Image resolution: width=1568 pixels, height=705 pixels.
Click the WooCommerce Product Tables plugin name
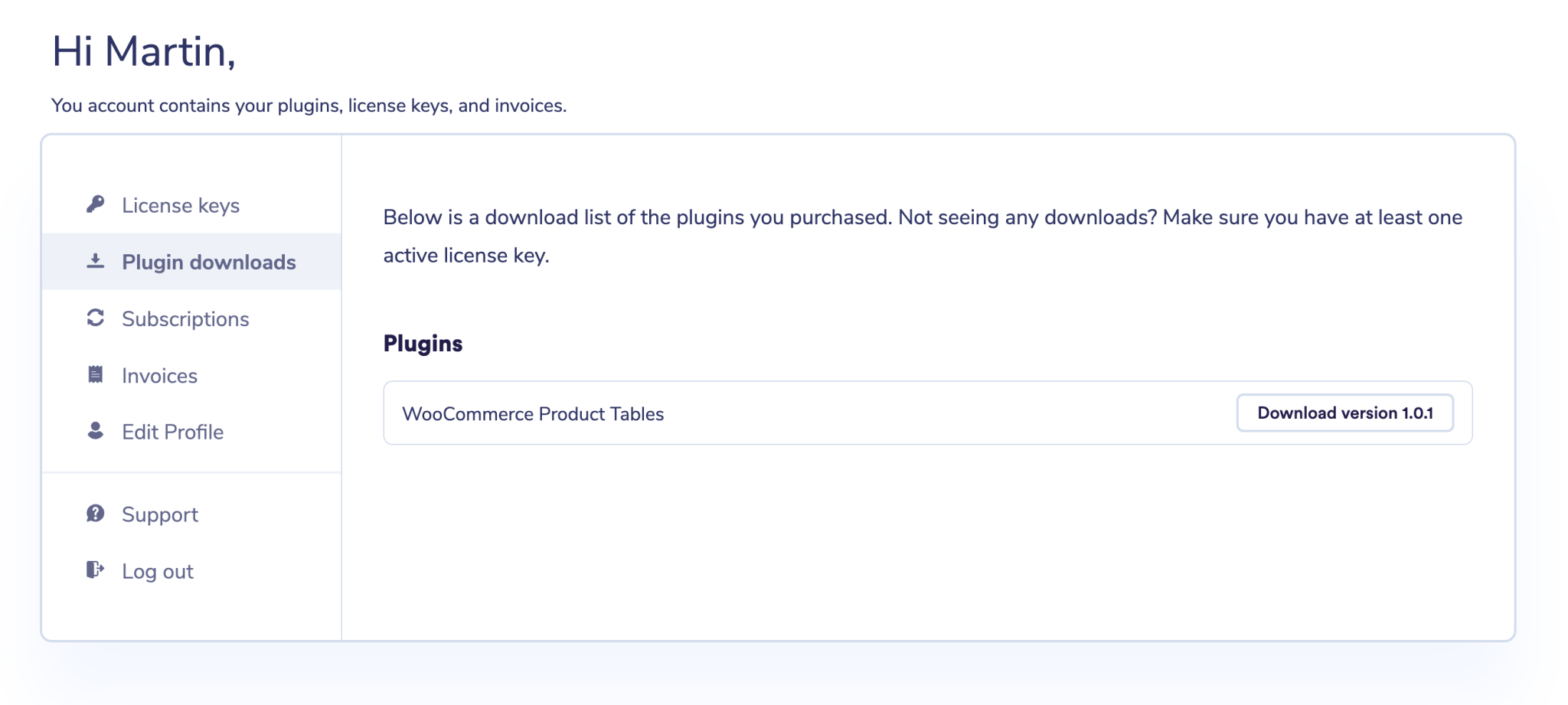[x=534, y=413]
